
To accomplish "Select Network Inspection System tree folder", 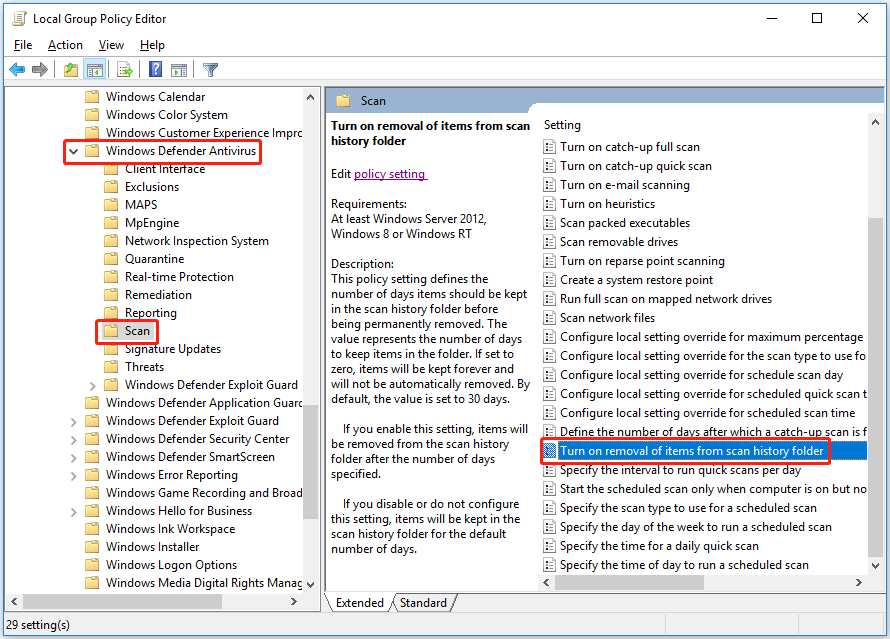I will click(x=196, y=241).
